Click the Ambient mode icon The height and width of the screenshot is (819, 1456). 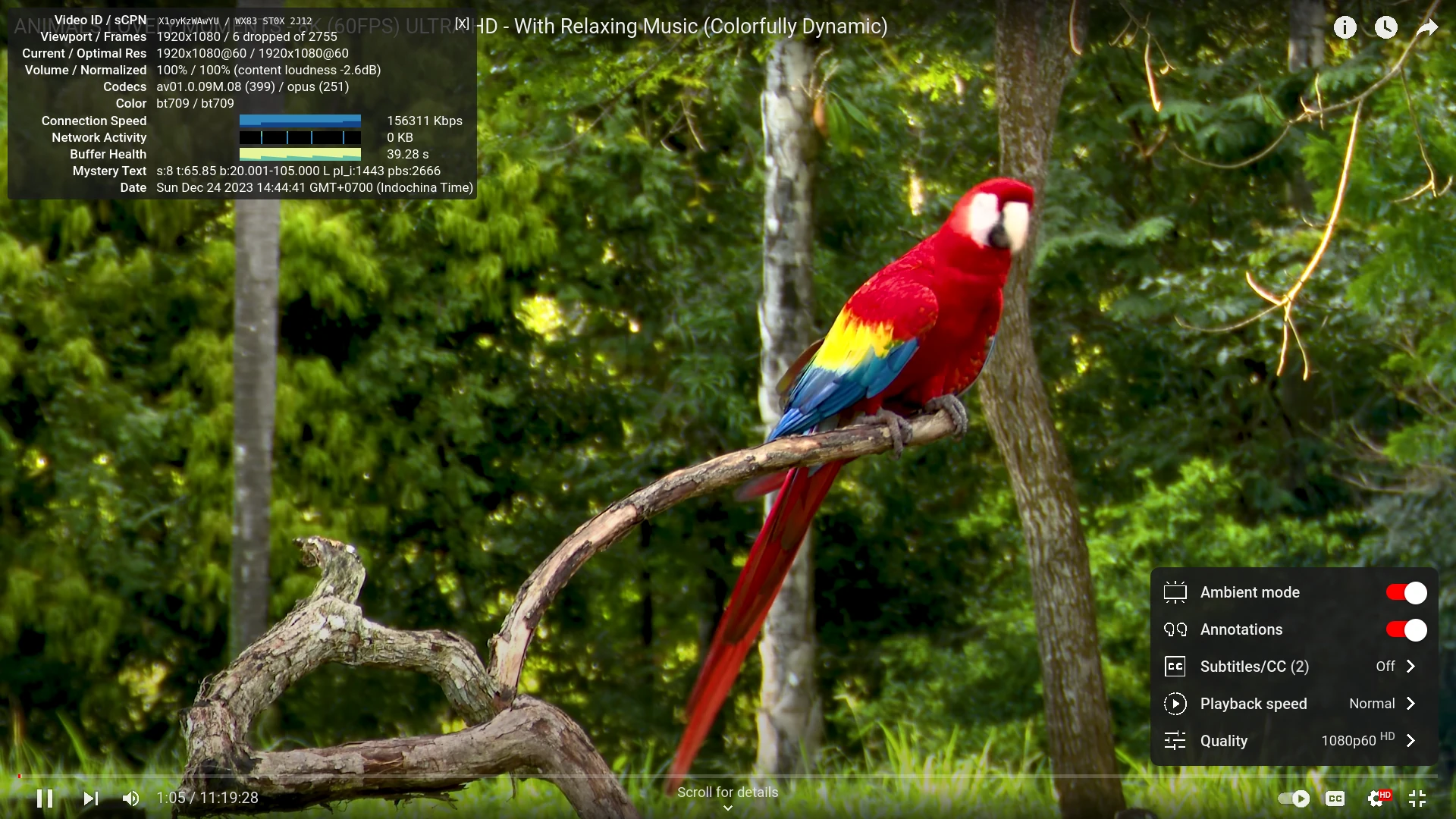1175,592
